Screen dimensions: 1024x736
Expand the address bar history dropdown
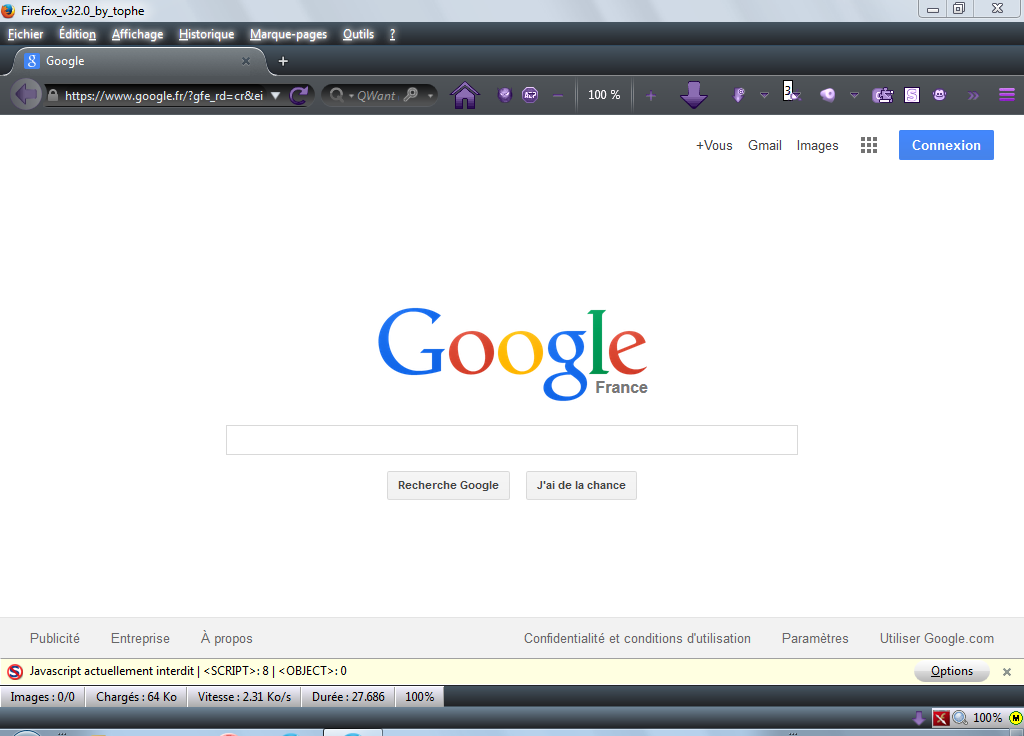[276, 95]
